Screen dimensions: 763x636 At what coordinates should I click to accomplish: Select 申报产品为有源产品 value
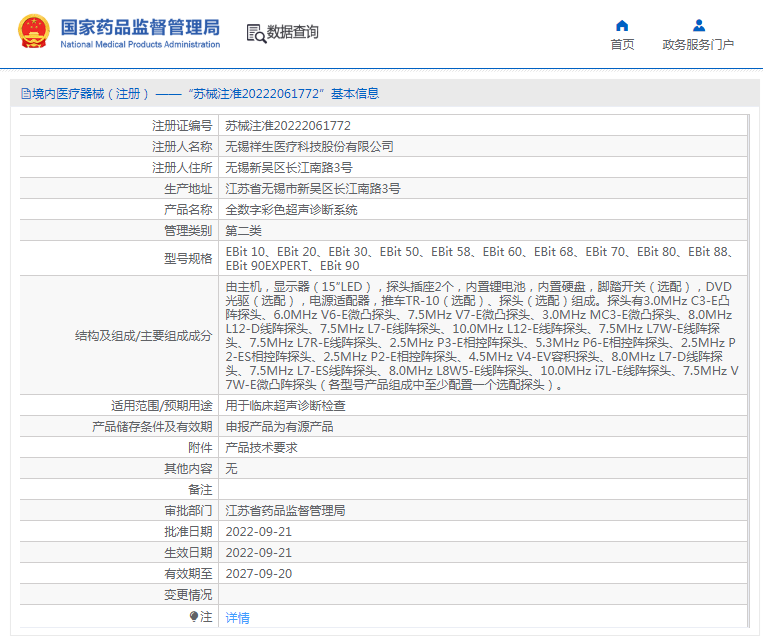(279, 427)
